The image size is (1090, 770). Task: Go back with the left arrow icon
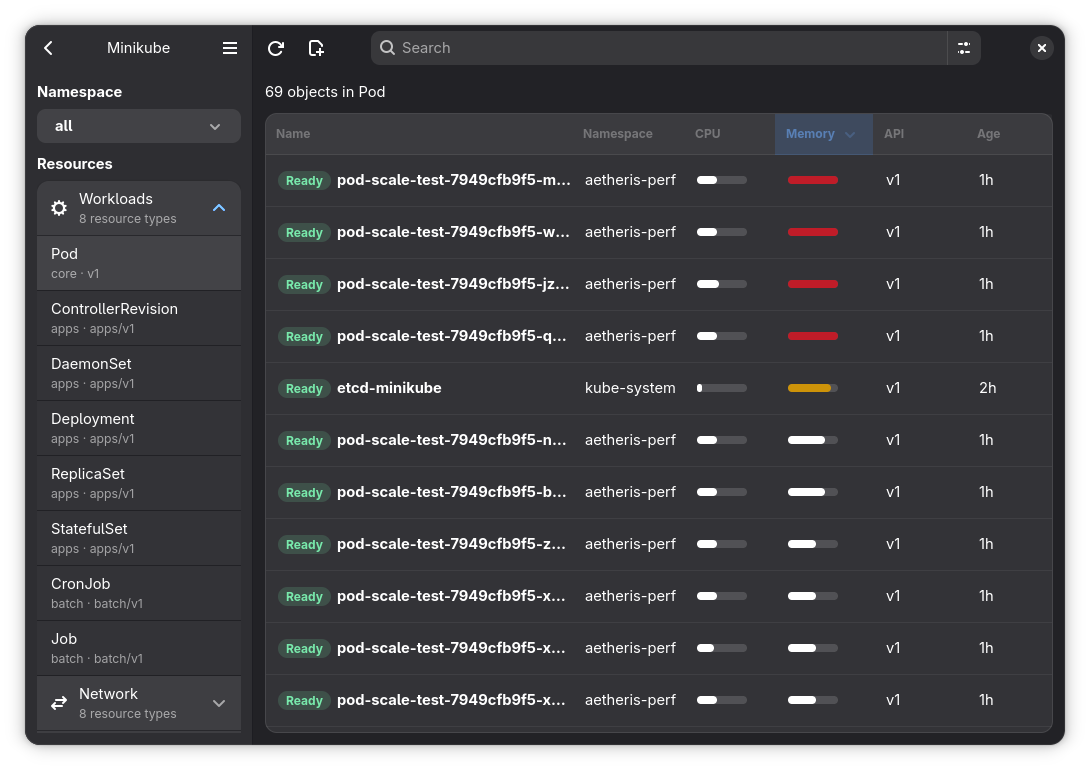(x=49, y=48)
